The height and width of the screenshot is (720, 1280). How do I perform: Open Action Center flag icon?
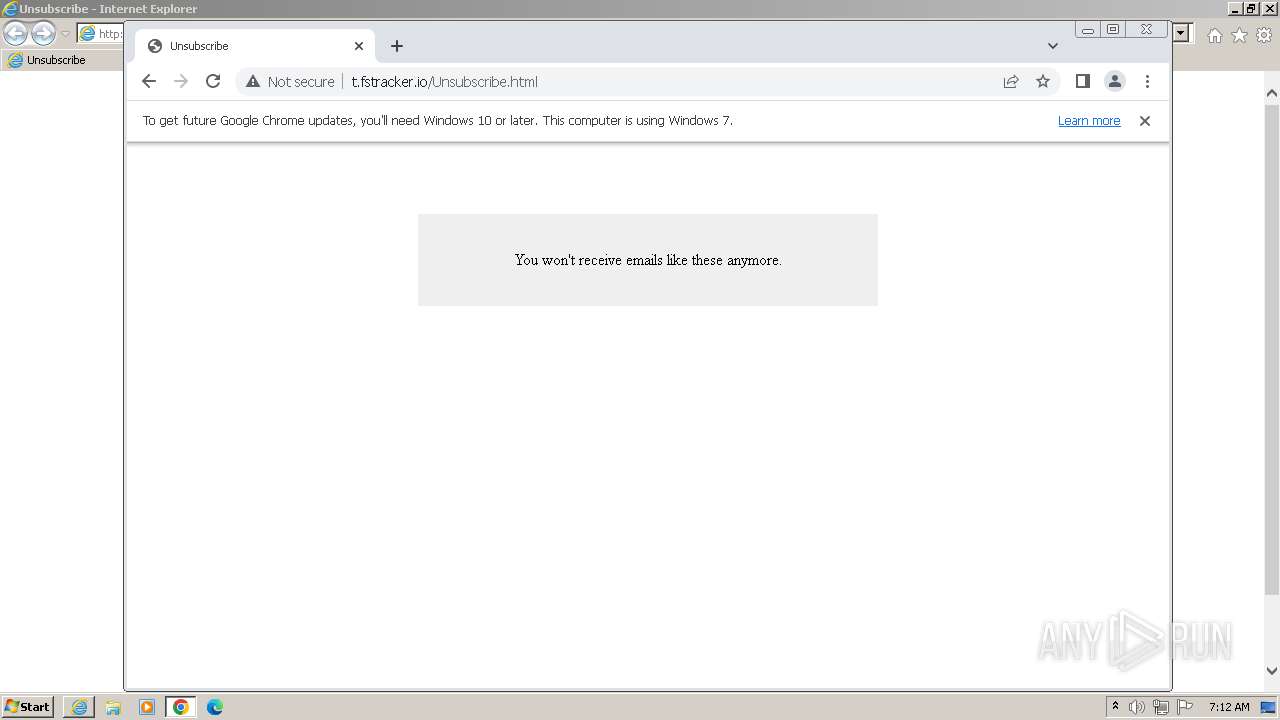[1186, 707]
